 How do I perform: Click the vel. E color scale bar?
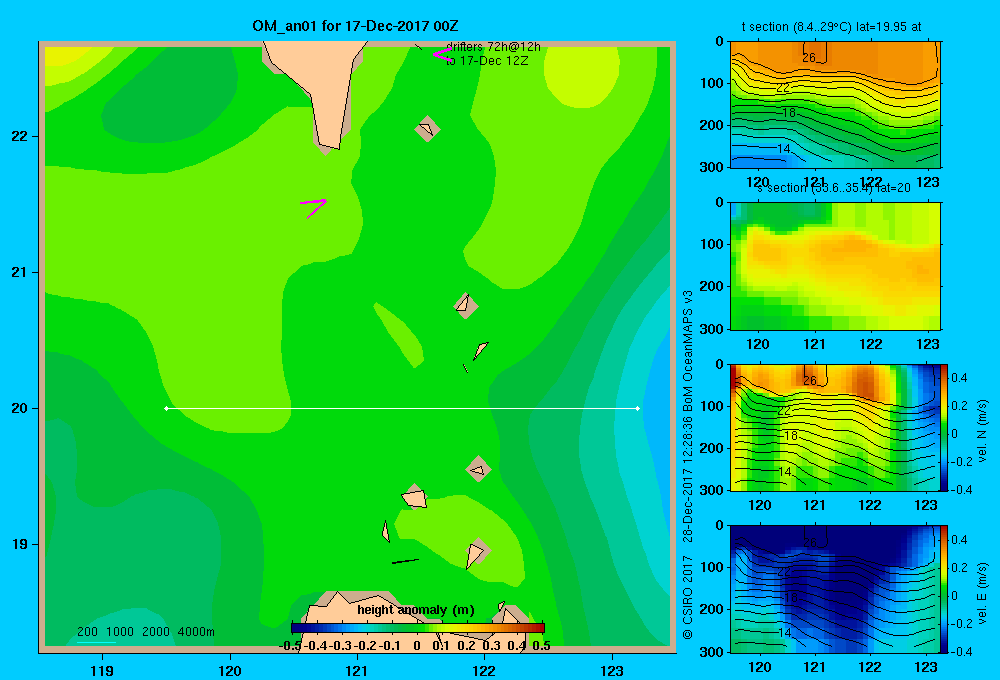point(944,588)
